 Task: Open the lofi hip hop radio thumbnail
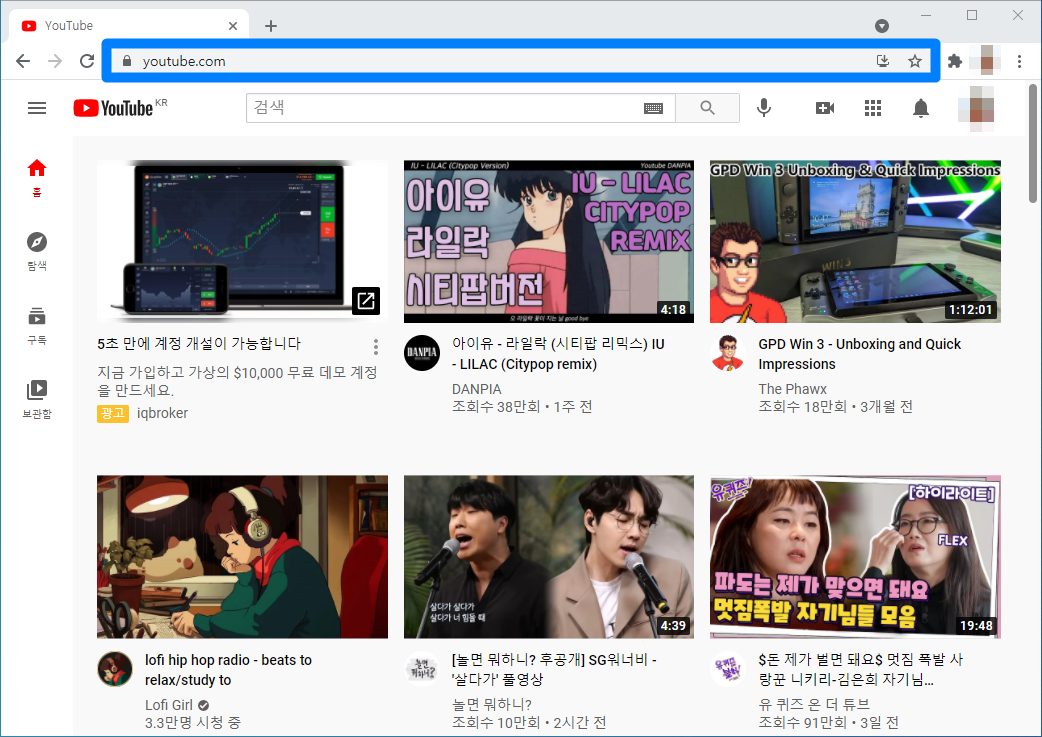pyautogui.click(x=242, y=557)
